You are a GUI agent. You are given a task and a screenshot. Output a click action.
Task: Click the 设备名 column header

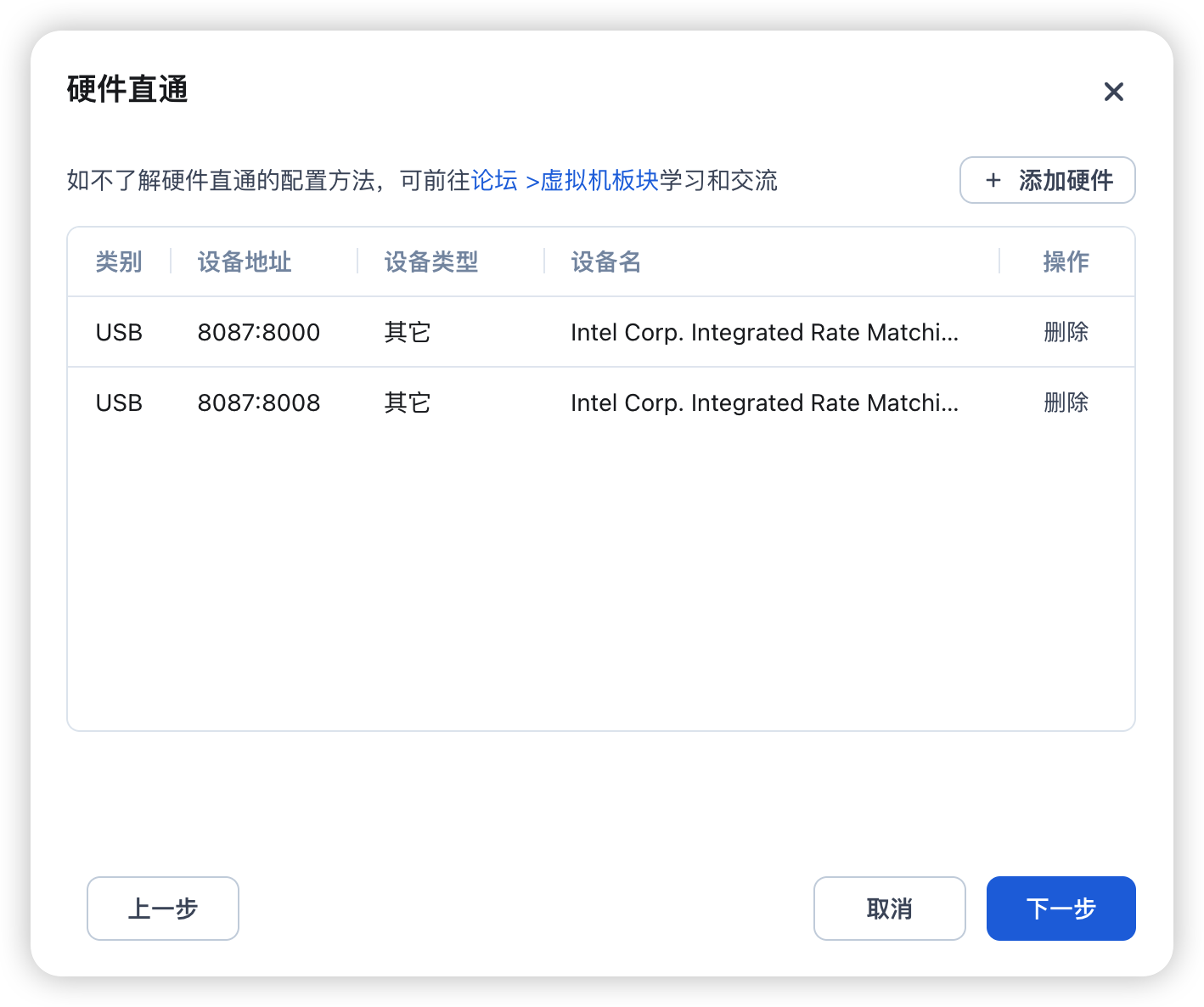coord(605,262)
